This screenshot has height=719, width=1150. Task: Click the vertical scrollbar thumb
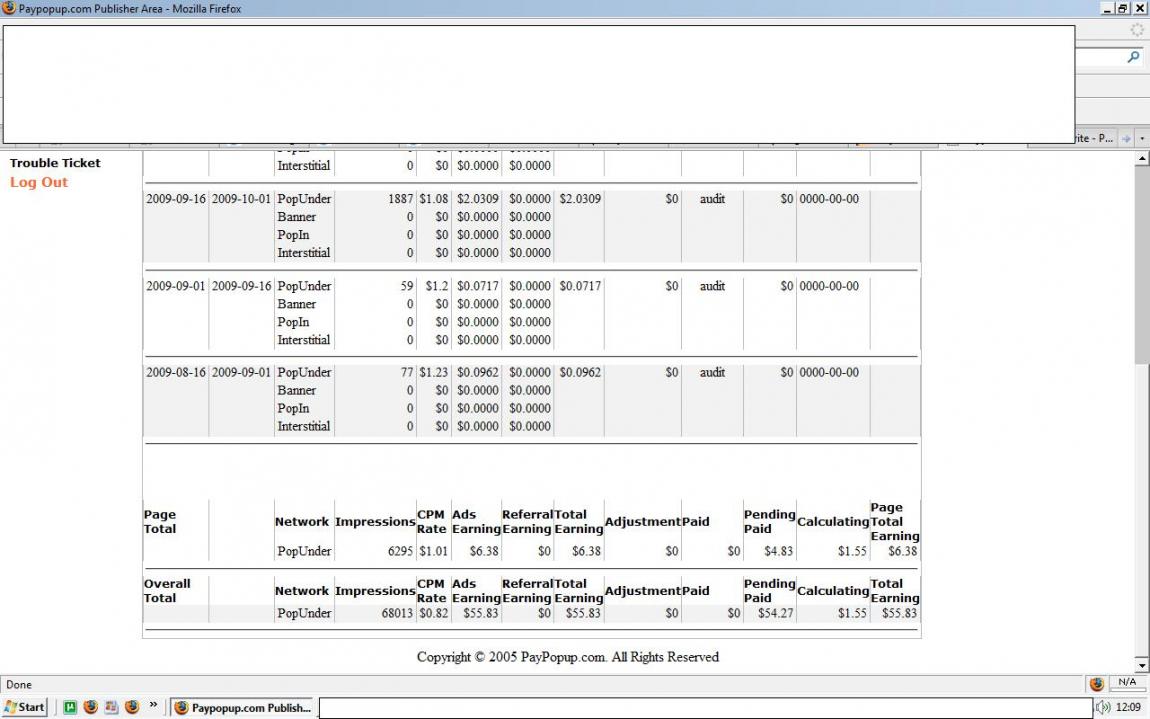(x=1142, y=264)
